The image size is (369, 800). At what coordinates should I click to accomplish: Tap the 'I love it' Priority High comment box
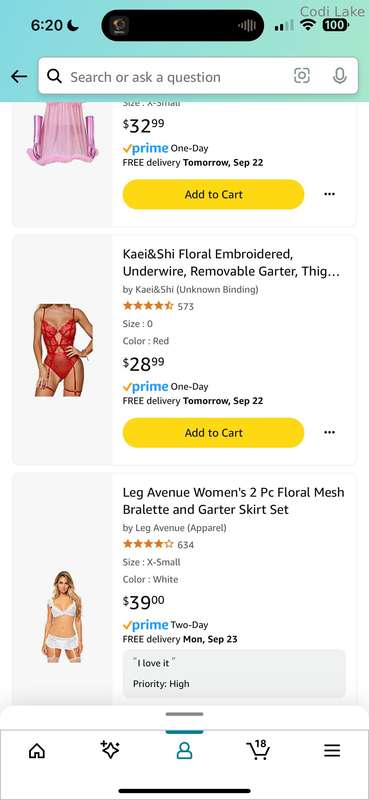pyautogui.click(x=234, y=673)
